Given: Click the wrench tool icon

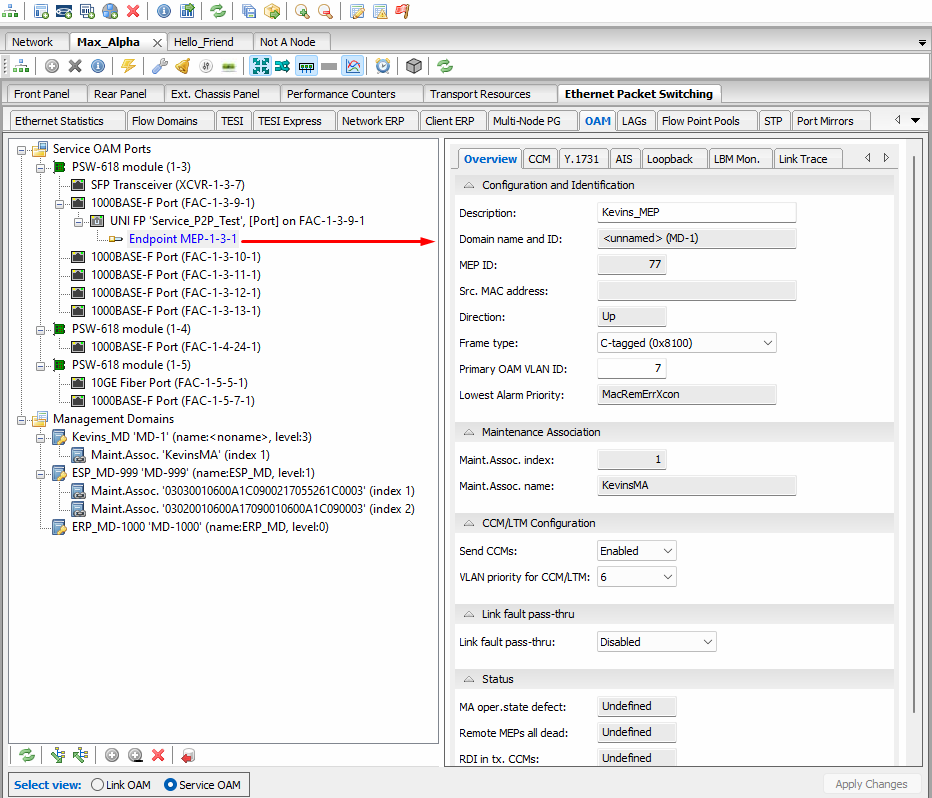Looking at the screenshot, I should coord(159,66).
